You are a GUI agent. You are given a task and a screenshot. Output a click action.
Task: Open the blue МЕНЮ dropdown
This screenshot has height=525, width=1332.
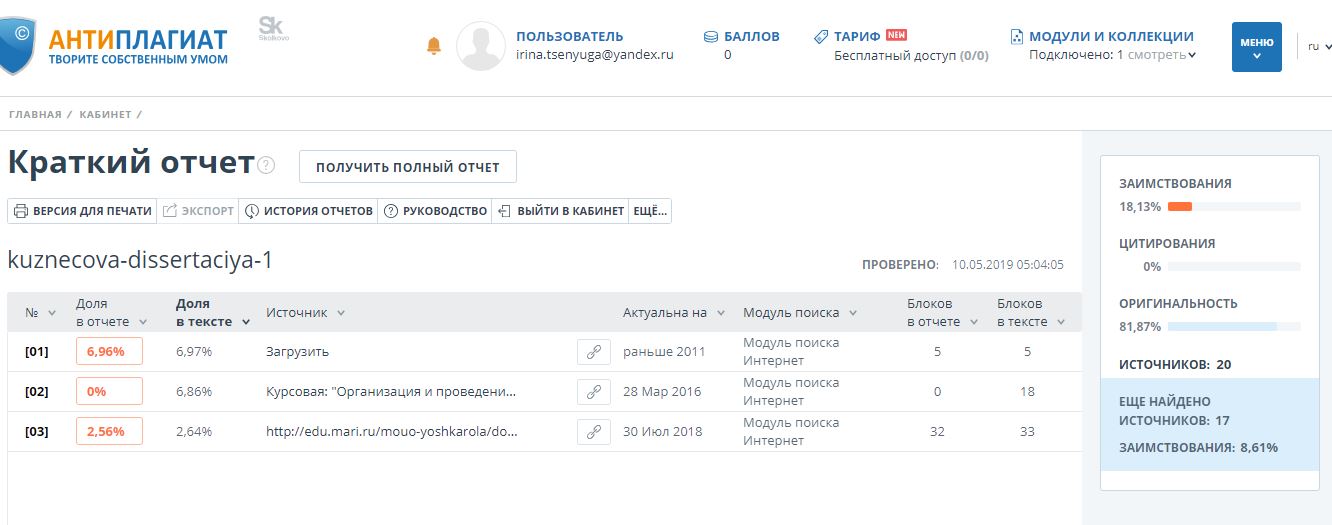[x=1256, y=47]
